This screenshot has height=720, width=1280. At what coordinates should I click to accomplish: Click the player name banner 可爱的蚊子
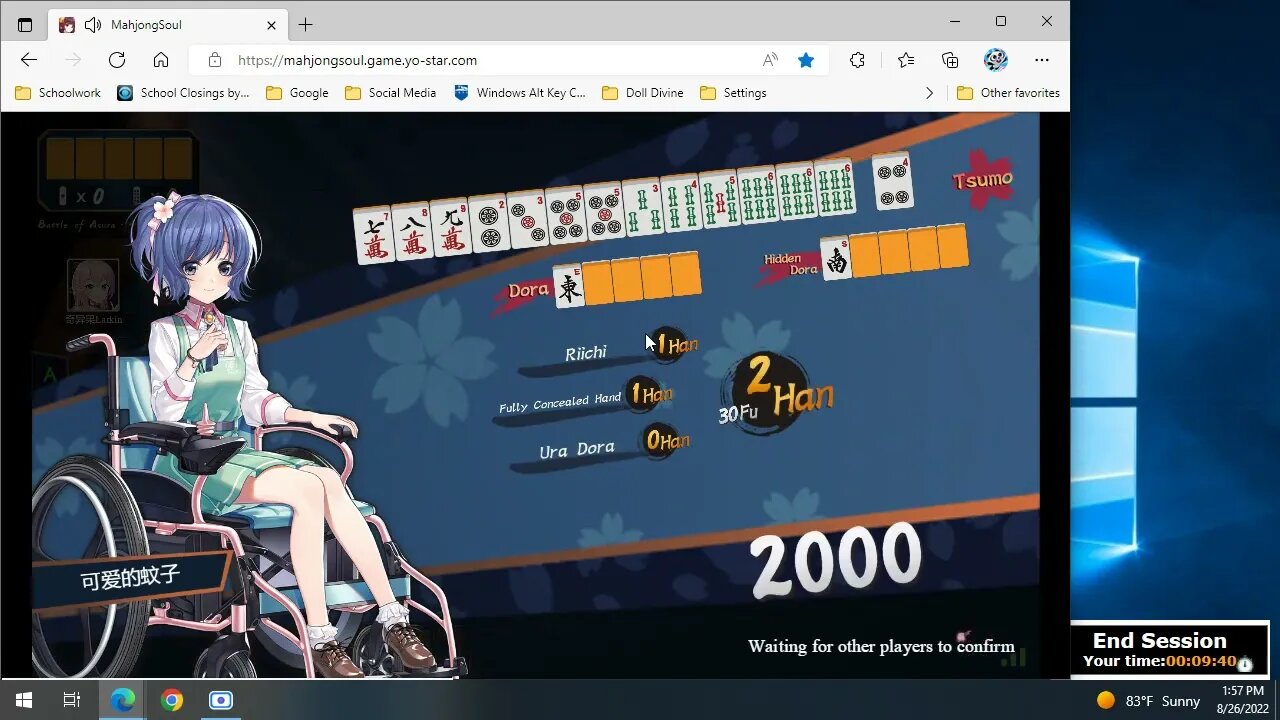point(130,577)
